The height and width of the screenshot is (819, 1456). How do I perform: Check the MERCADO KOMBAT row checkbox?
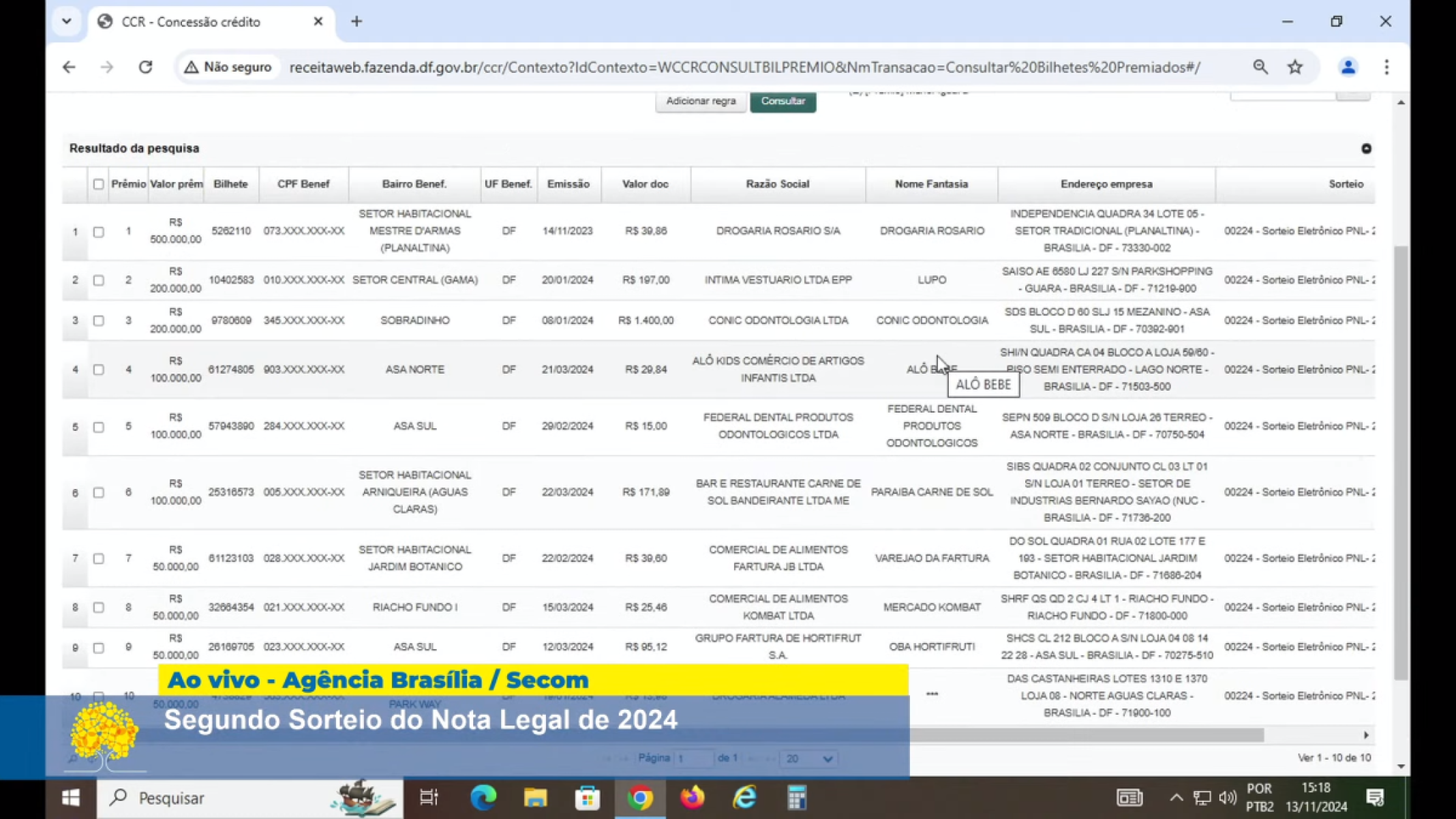click(99, 608)
